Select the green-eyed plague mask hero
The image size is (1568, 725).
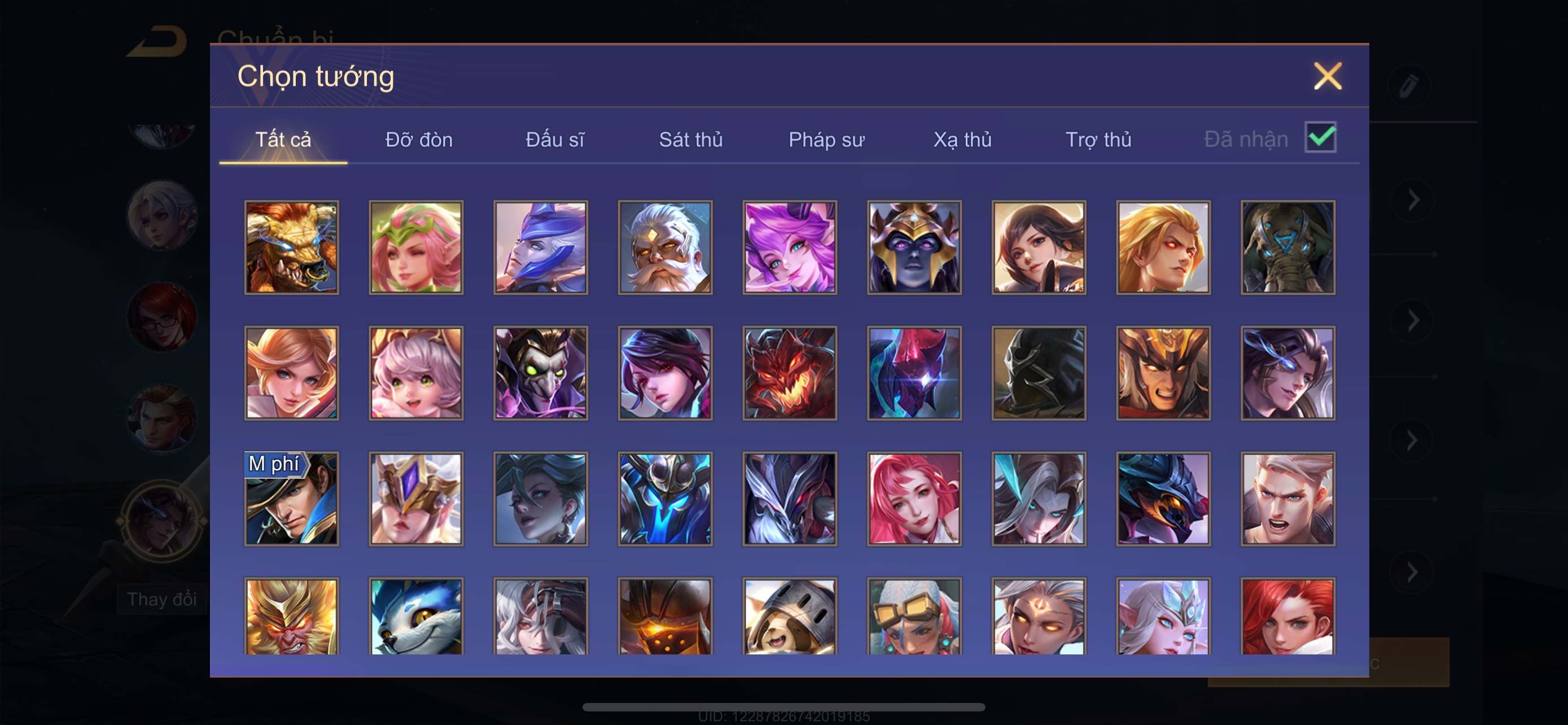tap(541, 373)
